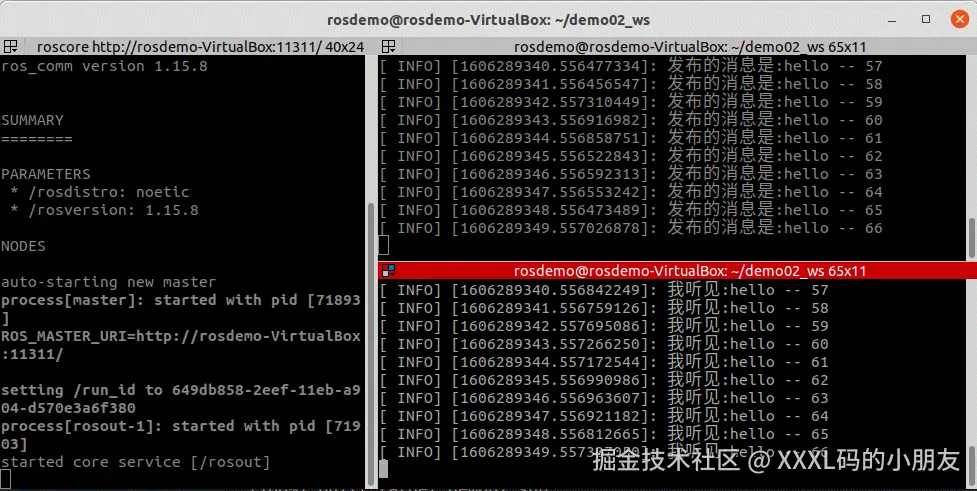The image size is (977, 491).
Task: Click the scrollbar of the publisher terminal pane
Action: [972, 237]
